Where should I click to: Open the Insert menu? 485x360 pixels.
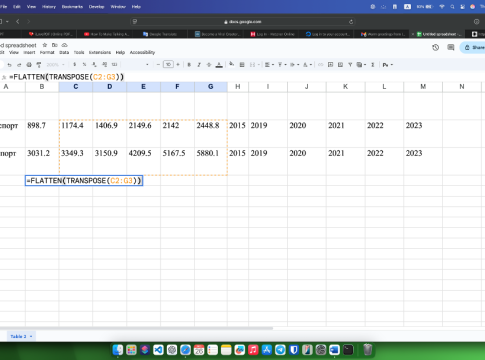click(x=29, y=52)
